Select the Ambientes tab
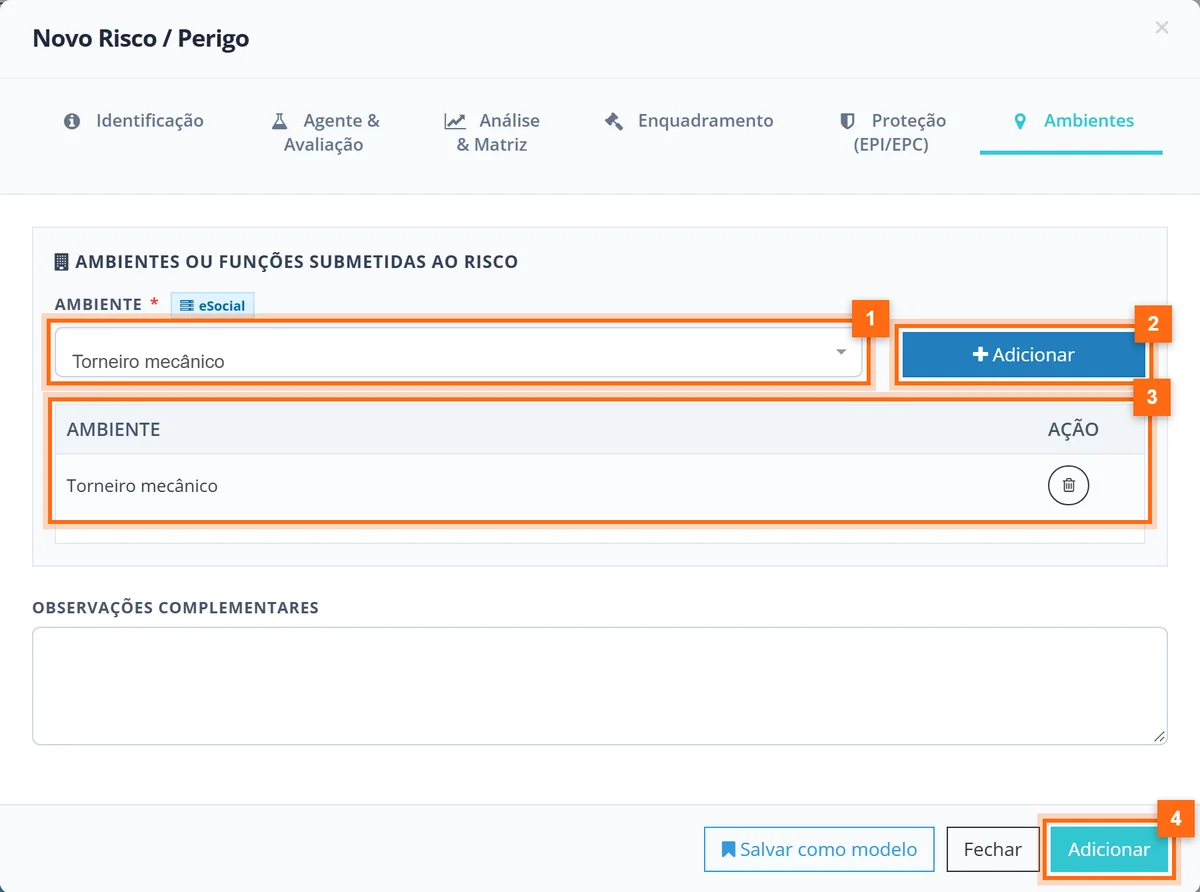 click(x=1073, y=121)
